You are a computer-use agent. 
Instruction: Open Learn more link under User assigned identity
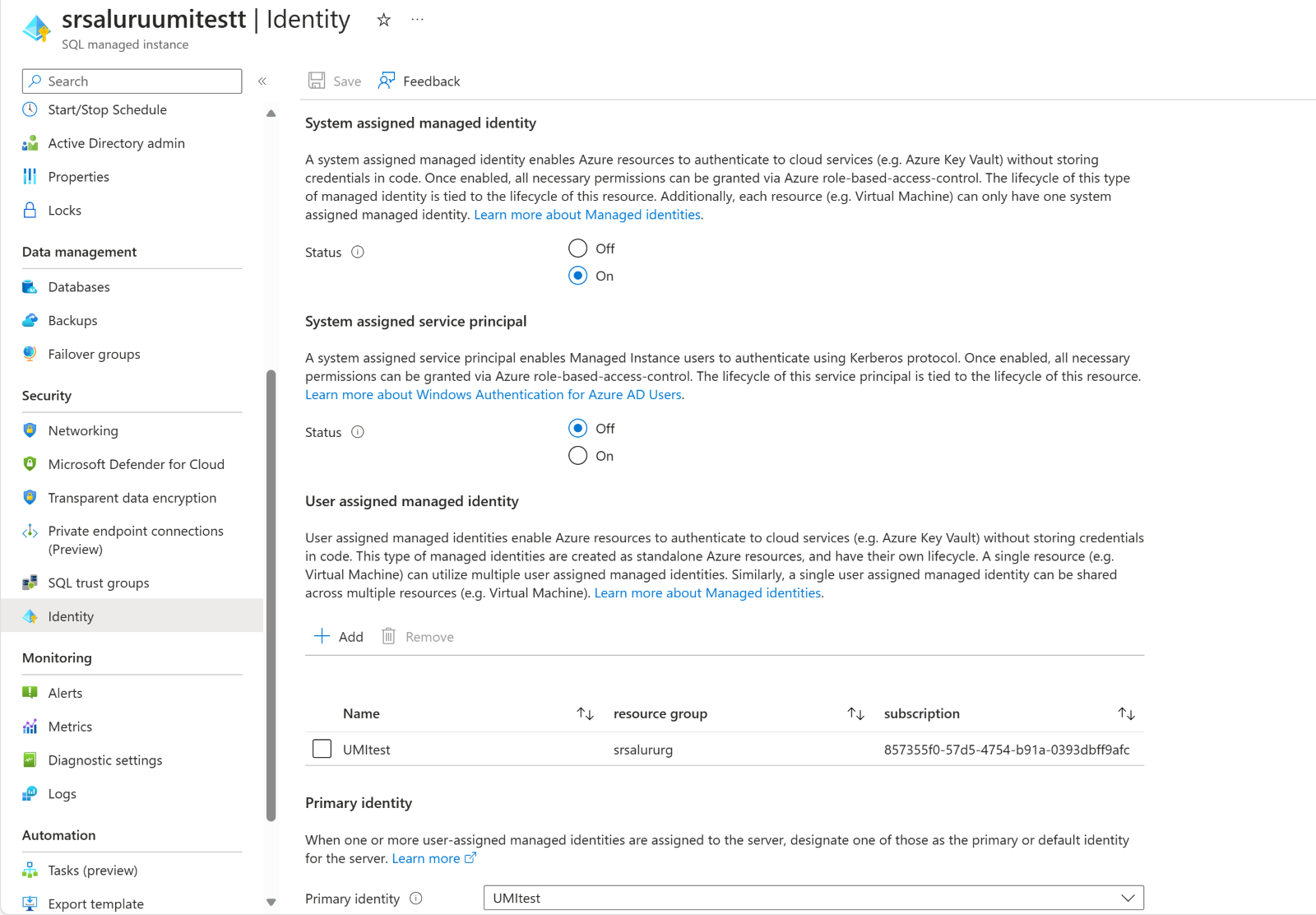click(x=707, y=593)
